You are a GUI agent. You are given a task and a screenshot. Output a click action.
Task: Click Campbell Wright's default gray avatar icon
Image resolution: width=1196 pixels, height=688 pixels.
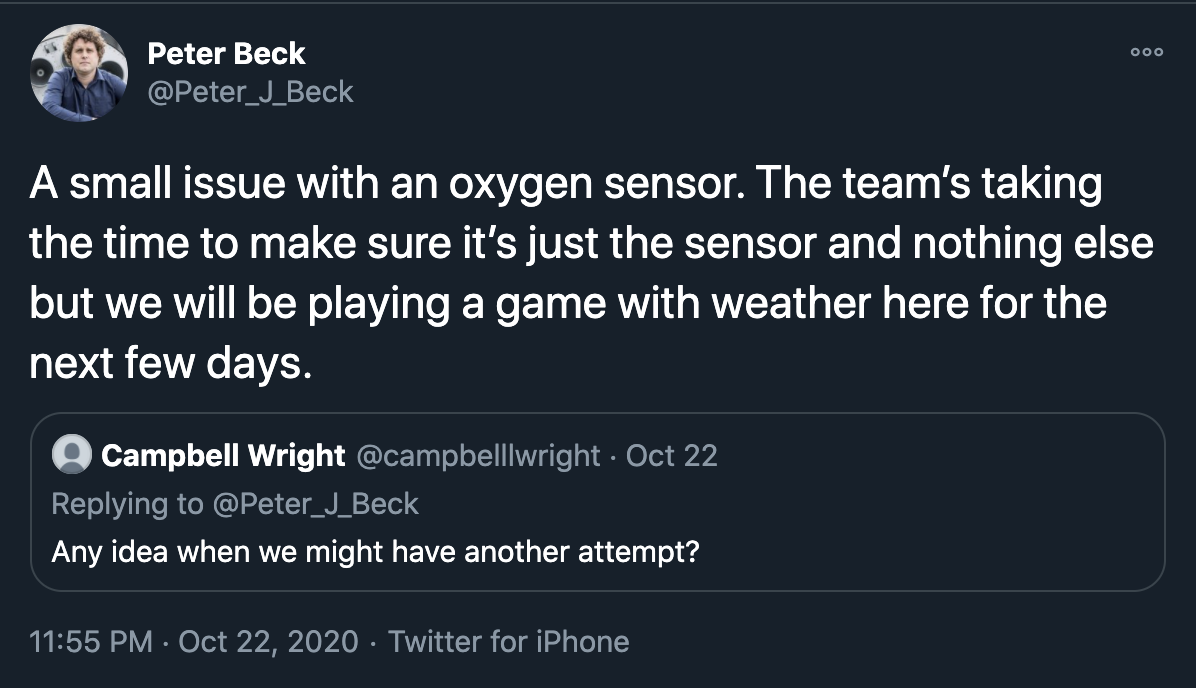[x=72, y=455]
